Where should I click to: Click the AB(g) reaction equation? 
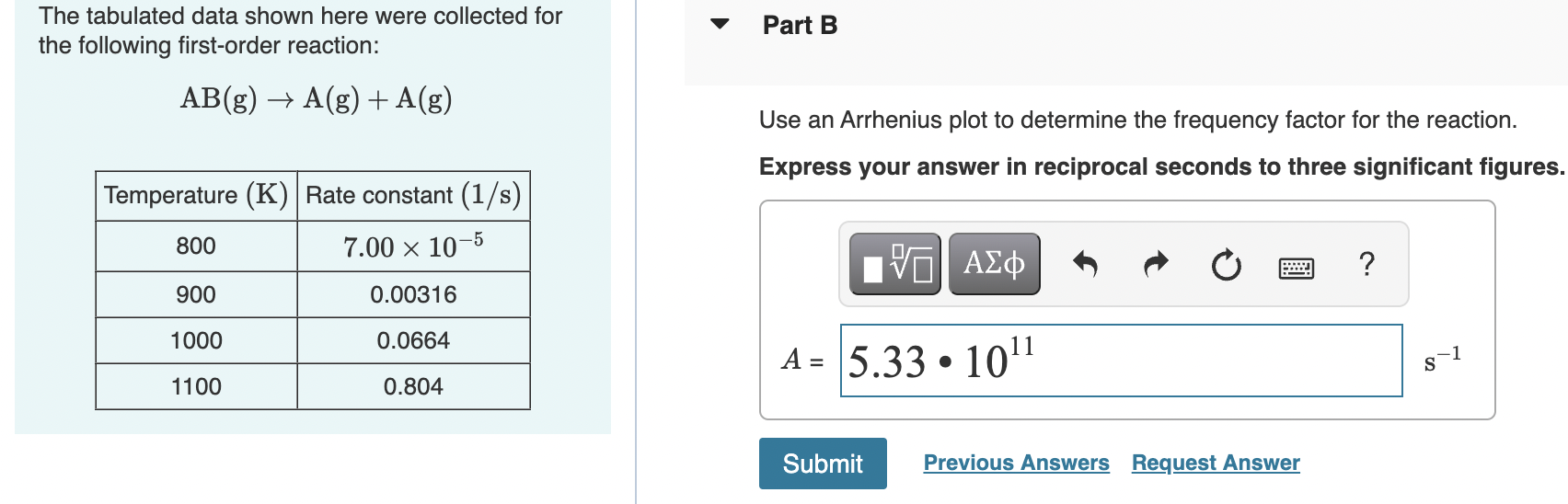[316, 98]
